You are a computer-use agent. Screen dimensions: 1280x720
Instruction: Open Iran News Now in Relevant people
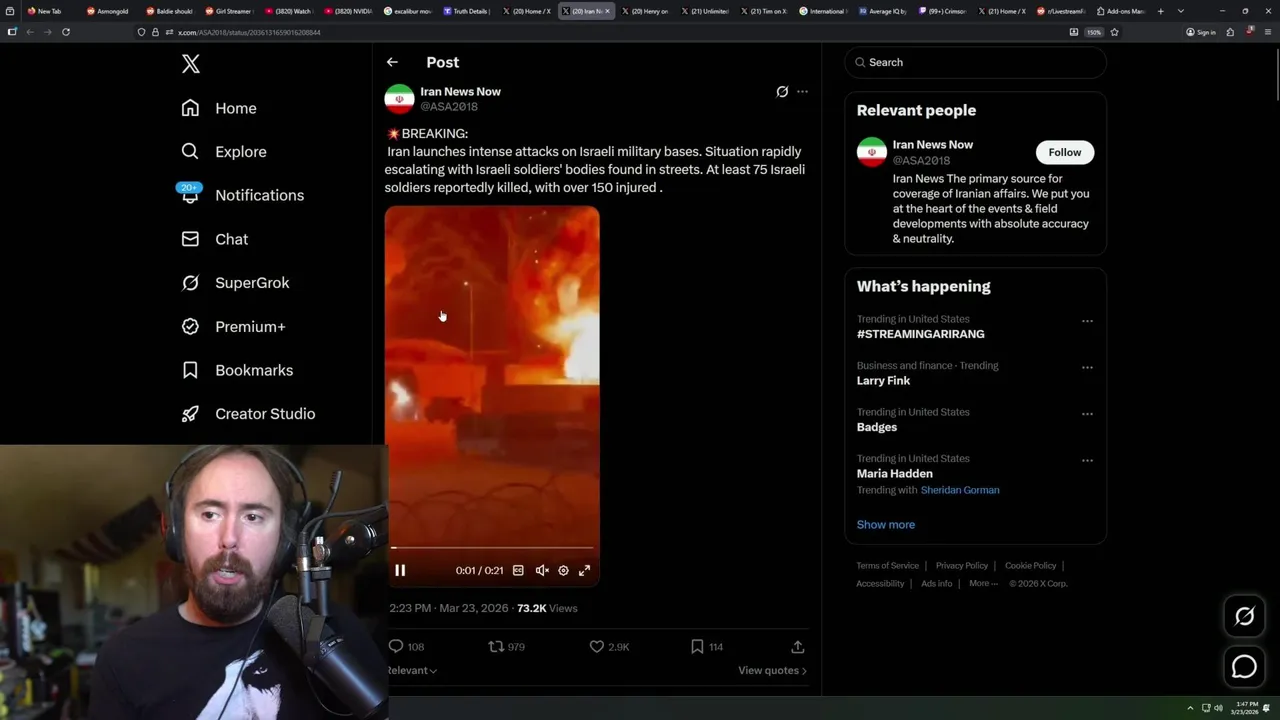tap(932, 145)
